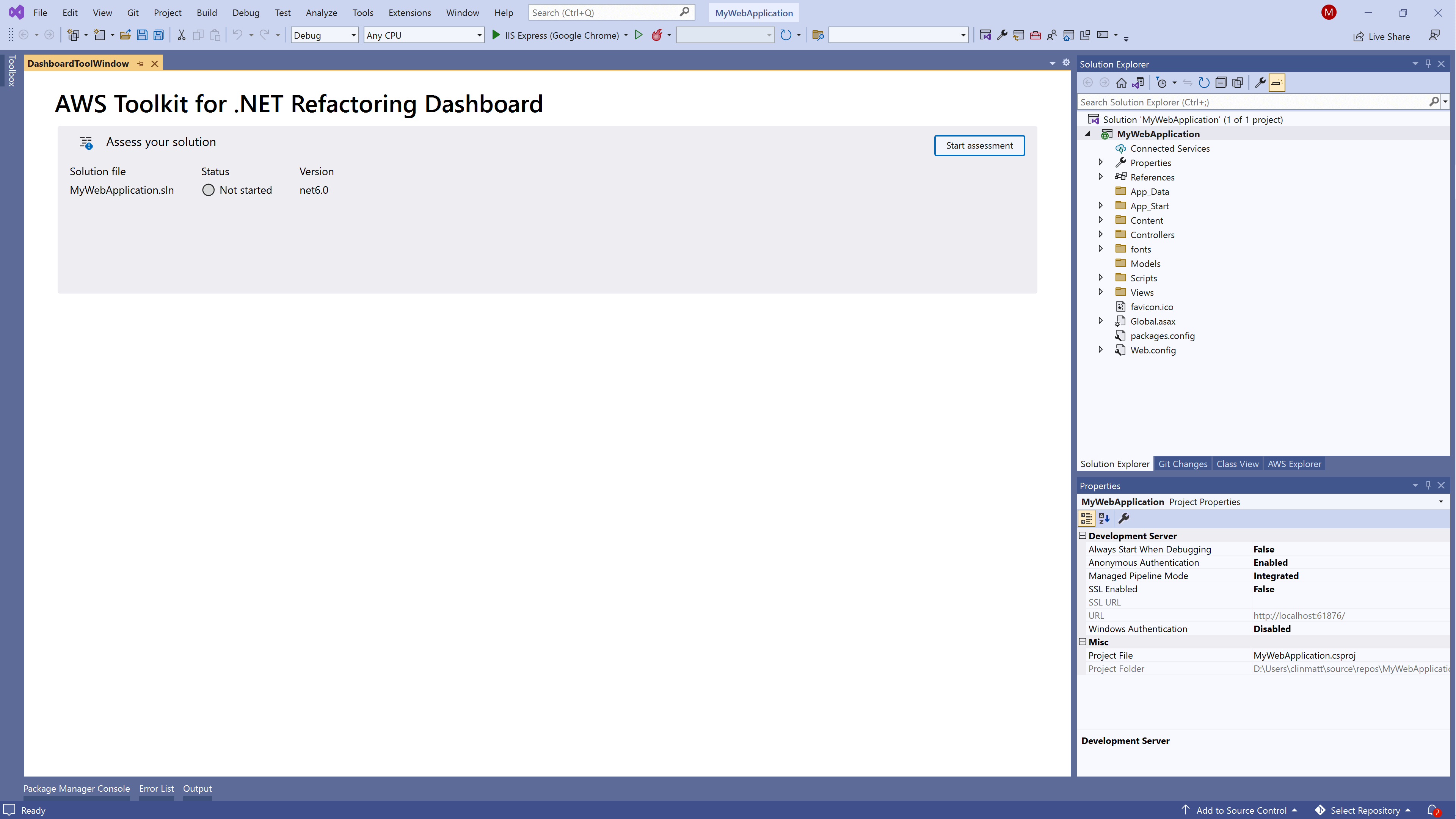
Task: Click the Cut scissors icon
Action: pyautogui.click(x=182, y=35)
